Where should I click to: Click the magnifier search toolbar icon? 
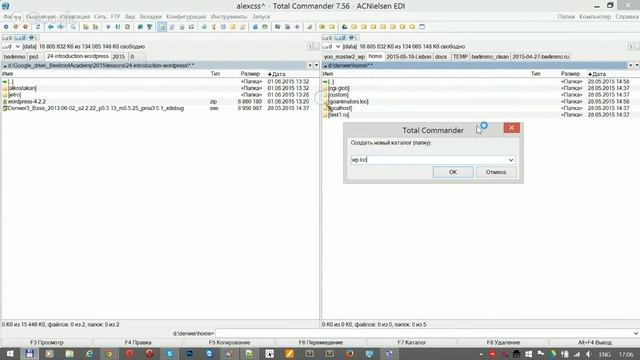73,27
